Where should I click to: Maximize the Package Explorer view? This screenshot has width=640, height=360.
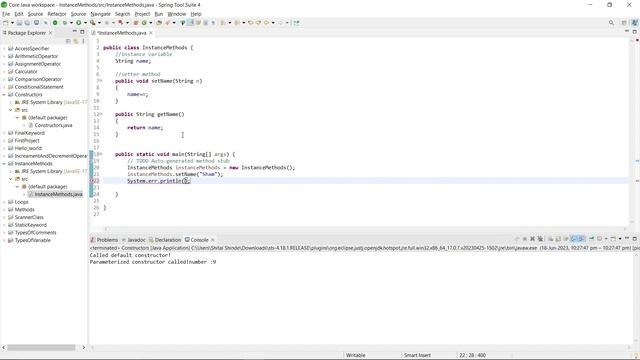coord(82,32)
